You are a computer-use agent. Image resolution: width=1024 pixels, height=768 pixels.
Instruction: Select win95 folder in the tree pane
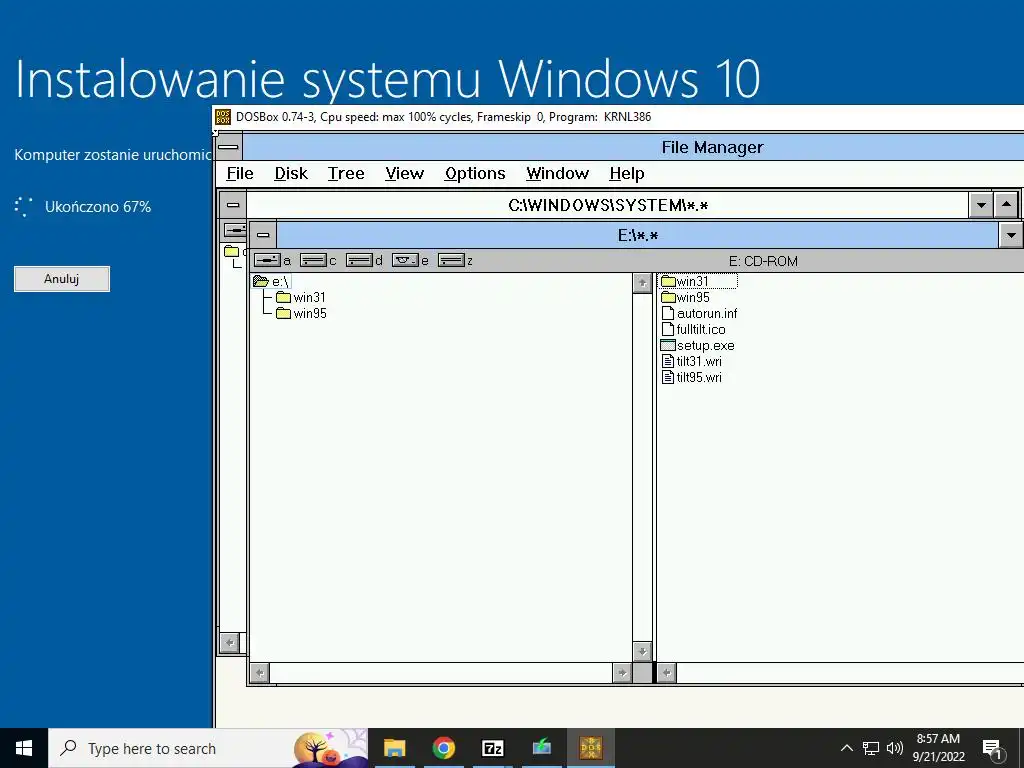point(301,313)
